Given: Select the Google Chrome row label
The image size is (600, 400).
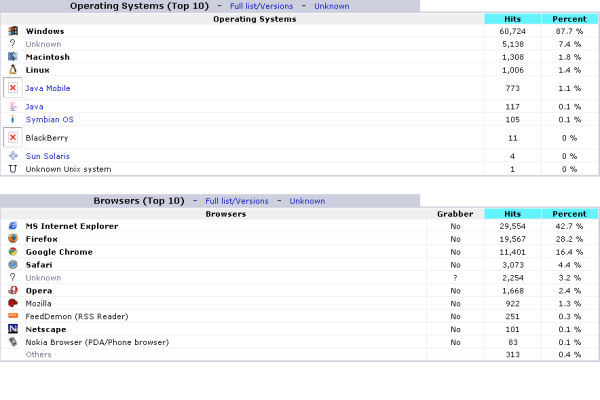Looking at the screenshot, I should tap(59, 252).
